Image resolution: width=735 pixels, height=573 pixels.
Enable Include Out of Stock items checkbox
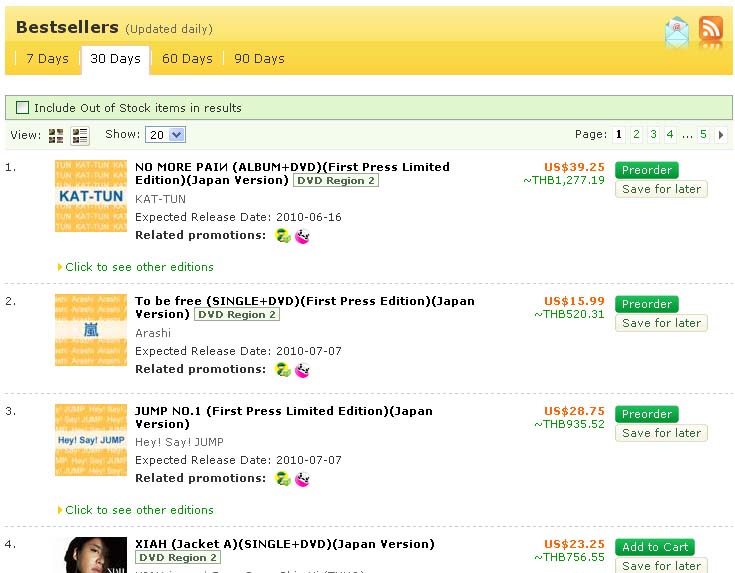tap(22, 108)
